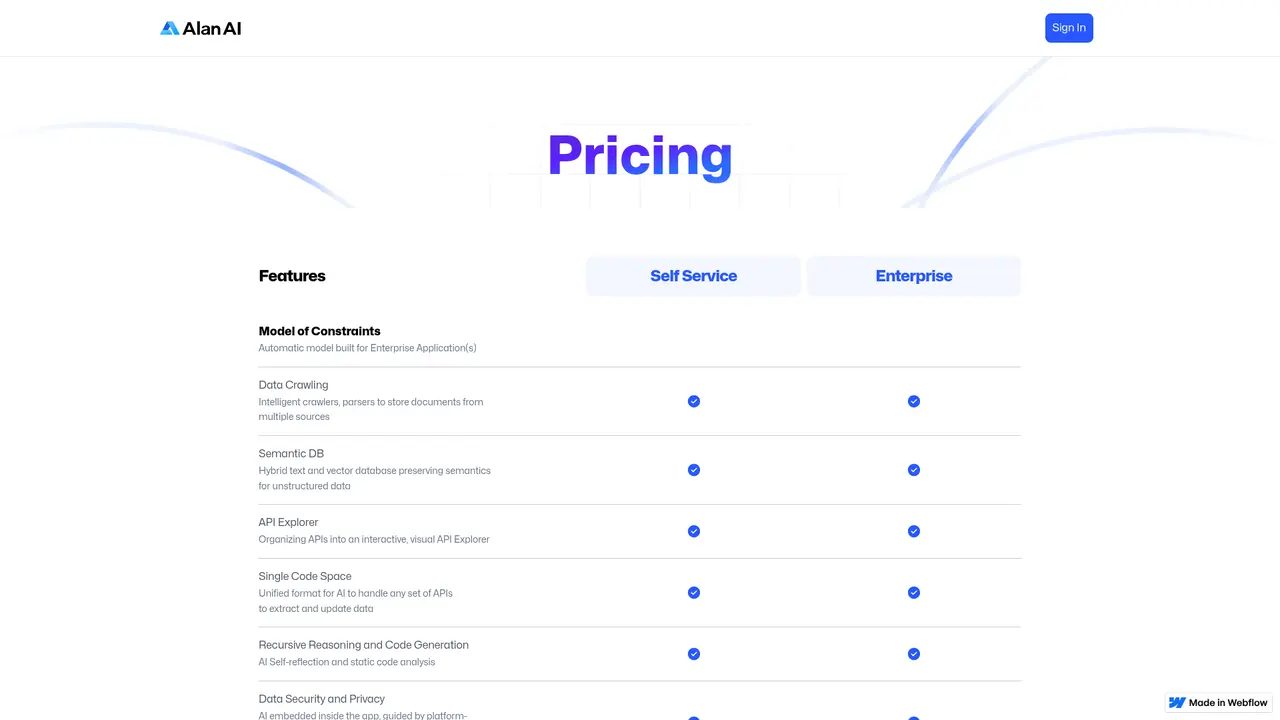This screenshot has height=720, width=1280.
Task: Click Recursive Reasoning checkmark under Self Service
Action: point(694,654)
